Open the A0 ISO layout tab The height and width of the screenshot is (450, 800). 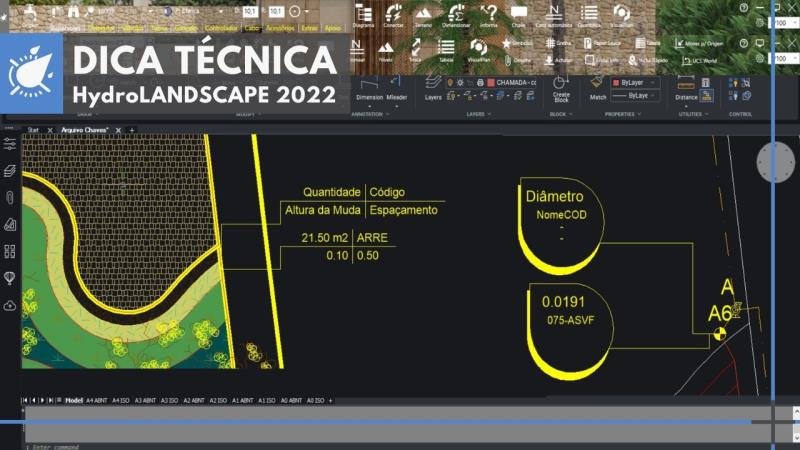(315, 401)
